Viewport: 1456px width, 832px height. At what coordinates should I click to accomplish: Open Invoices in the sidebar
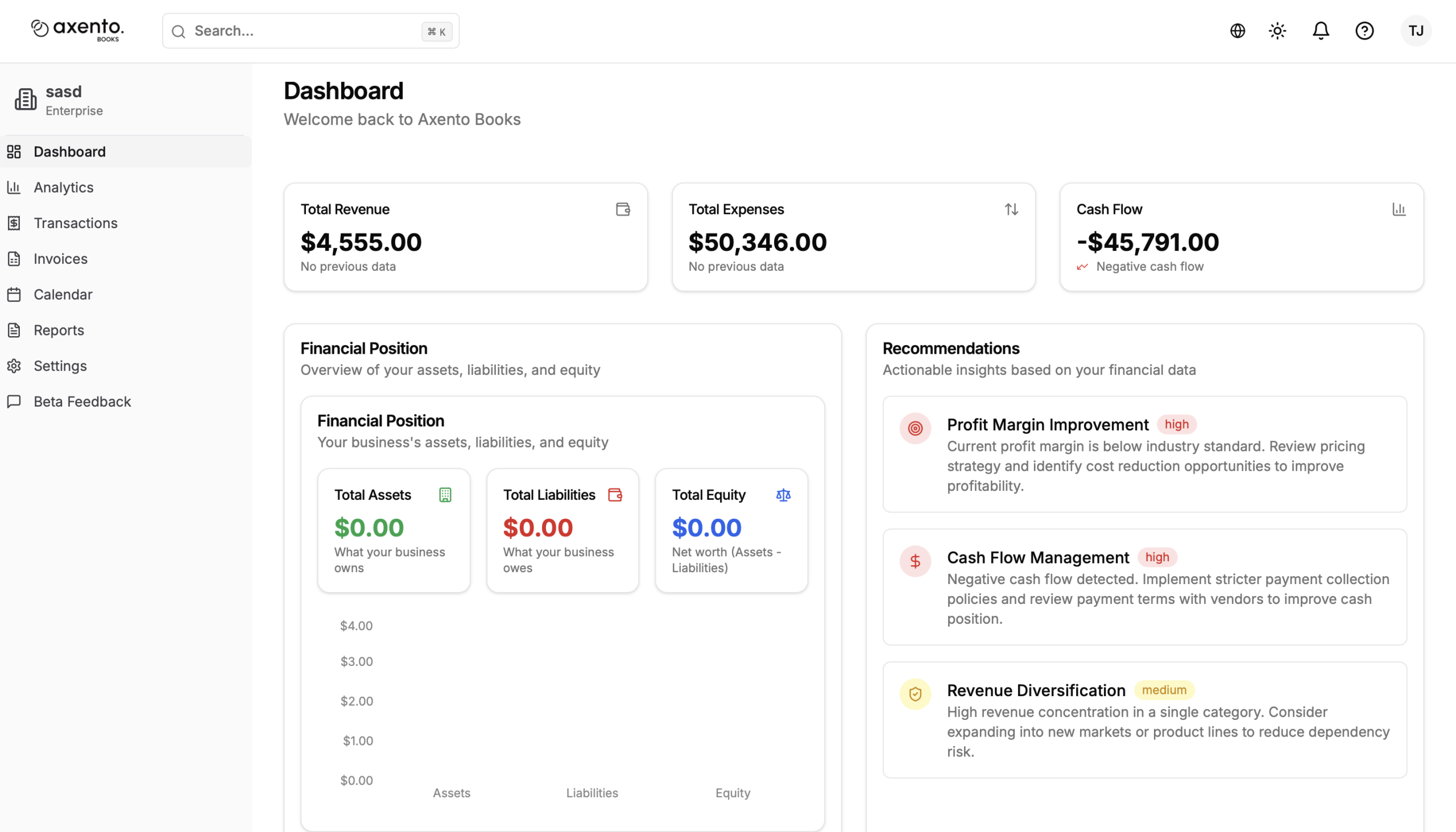click(x=126, y=259)
